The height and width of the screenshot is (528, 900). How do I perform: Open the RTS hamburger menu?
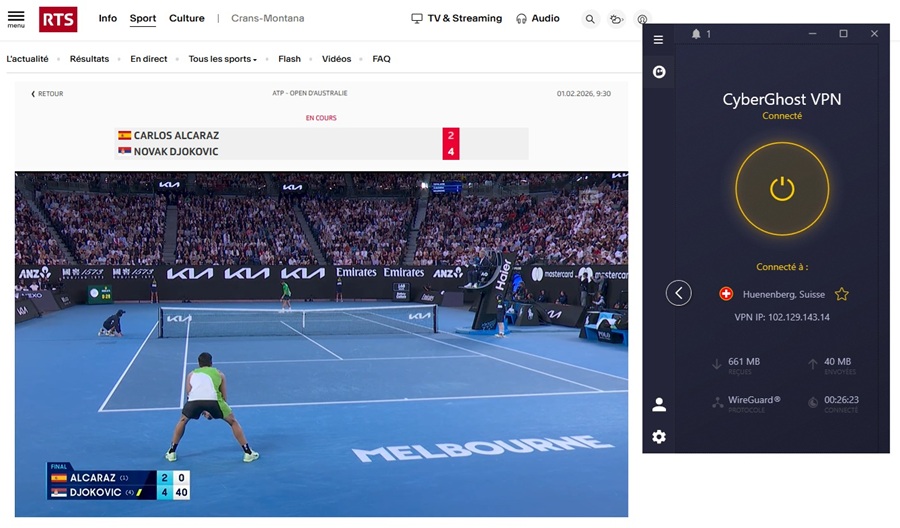(16, 18)
